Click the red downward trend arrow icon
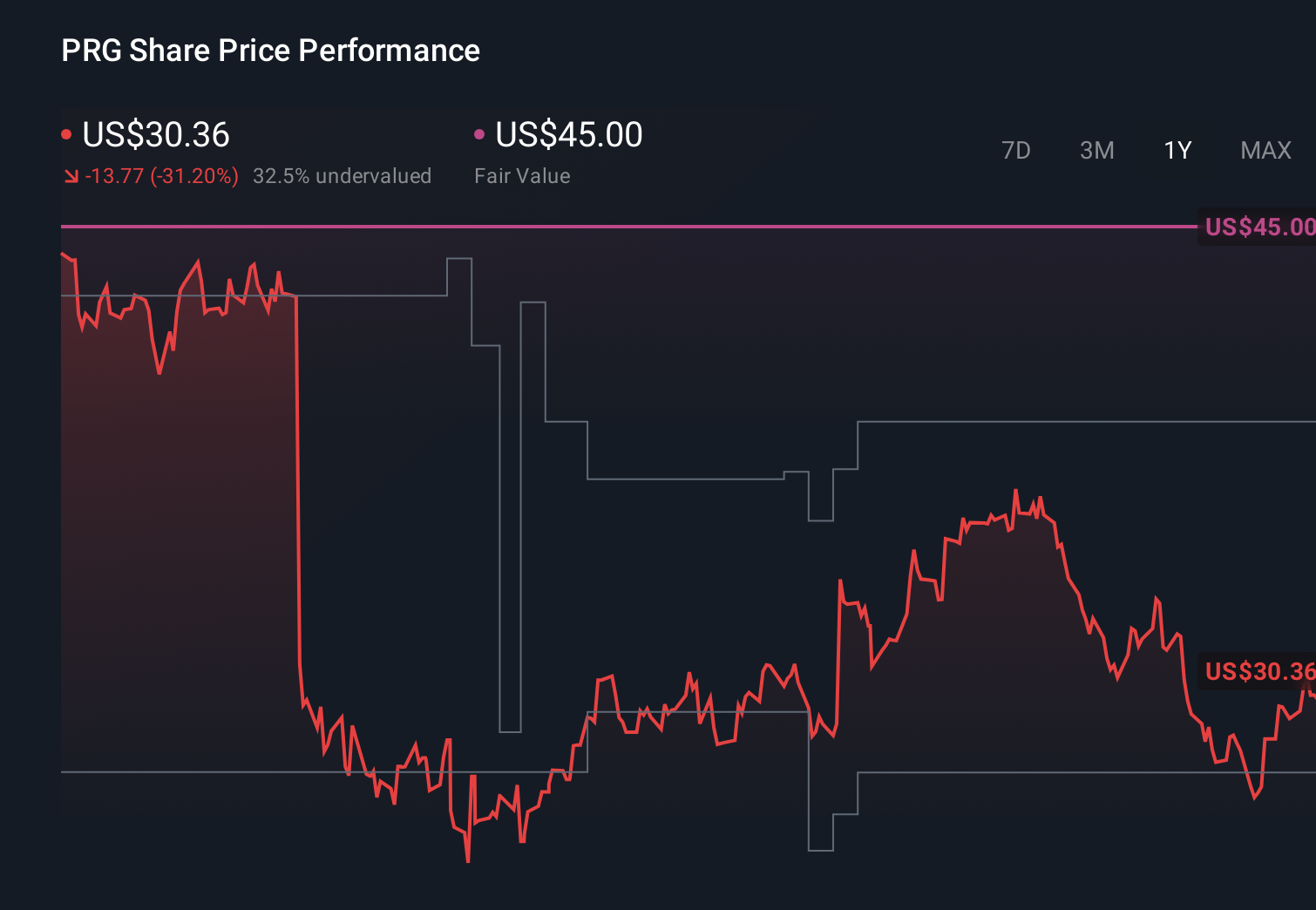The height and width of the screenshot is (910, 1316). (x=71, y=176)
